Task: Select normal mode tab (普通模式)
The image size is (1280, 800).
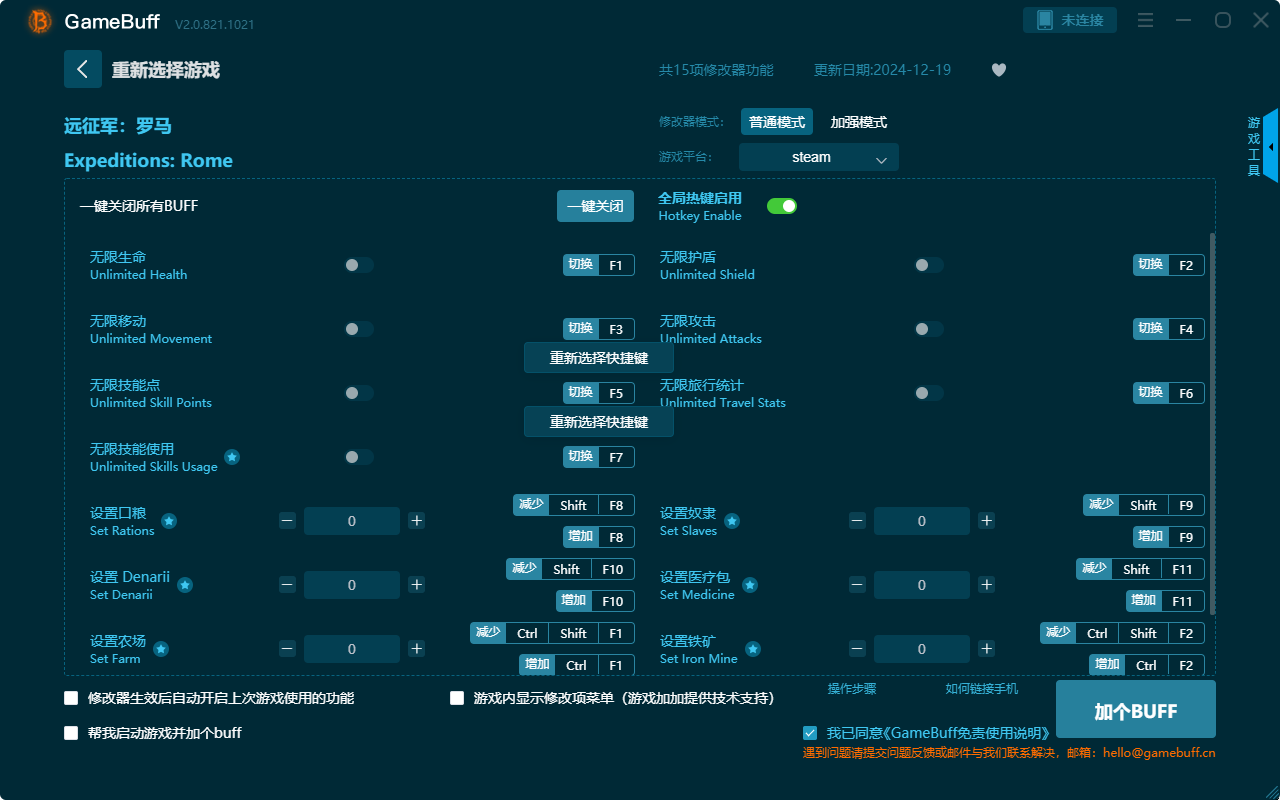Action: [x=777, y=122]
